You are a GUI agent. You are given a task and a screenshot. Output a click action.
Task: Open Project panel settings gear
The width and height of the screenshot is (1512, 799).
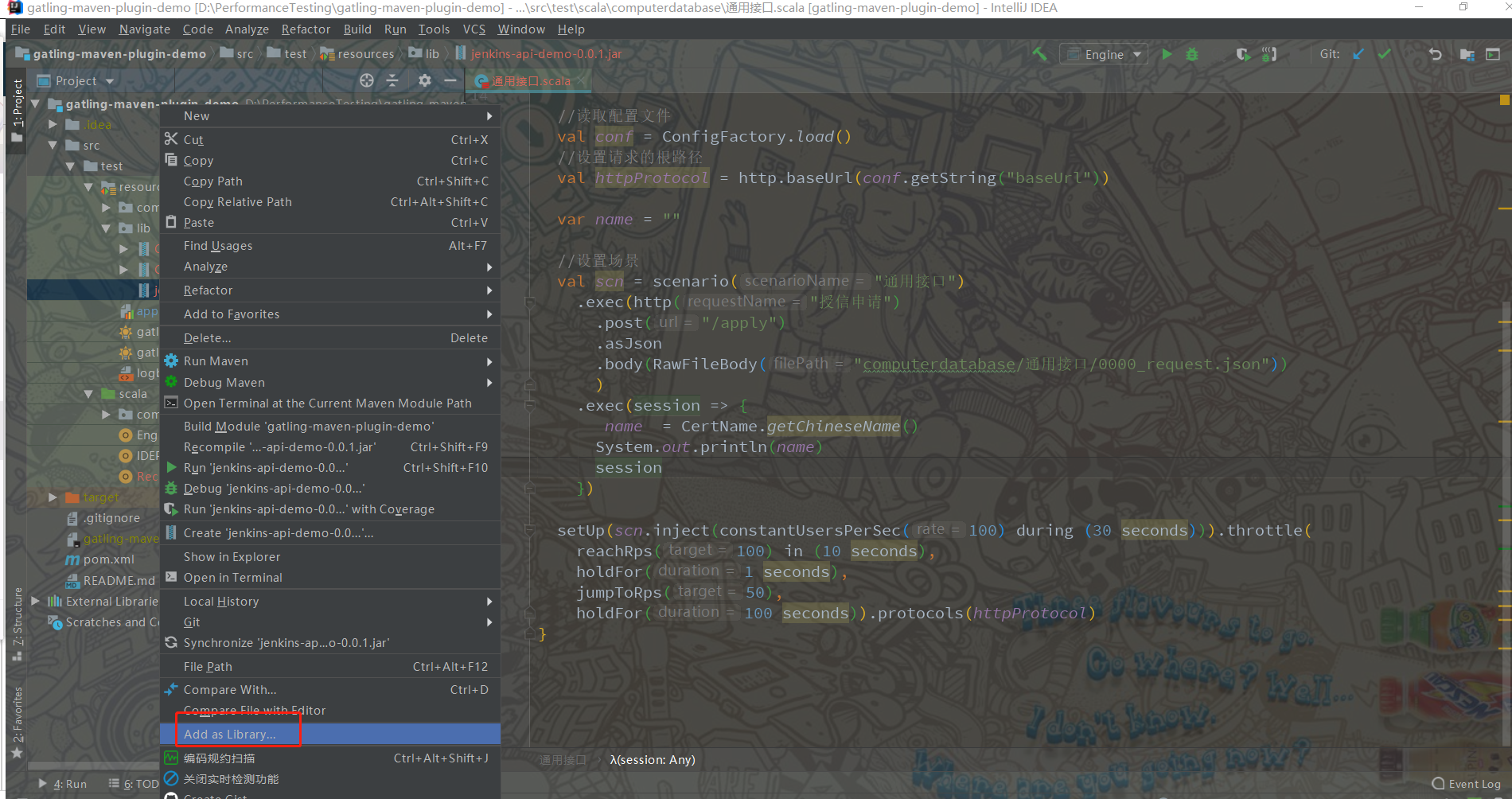tap(425, 80)
